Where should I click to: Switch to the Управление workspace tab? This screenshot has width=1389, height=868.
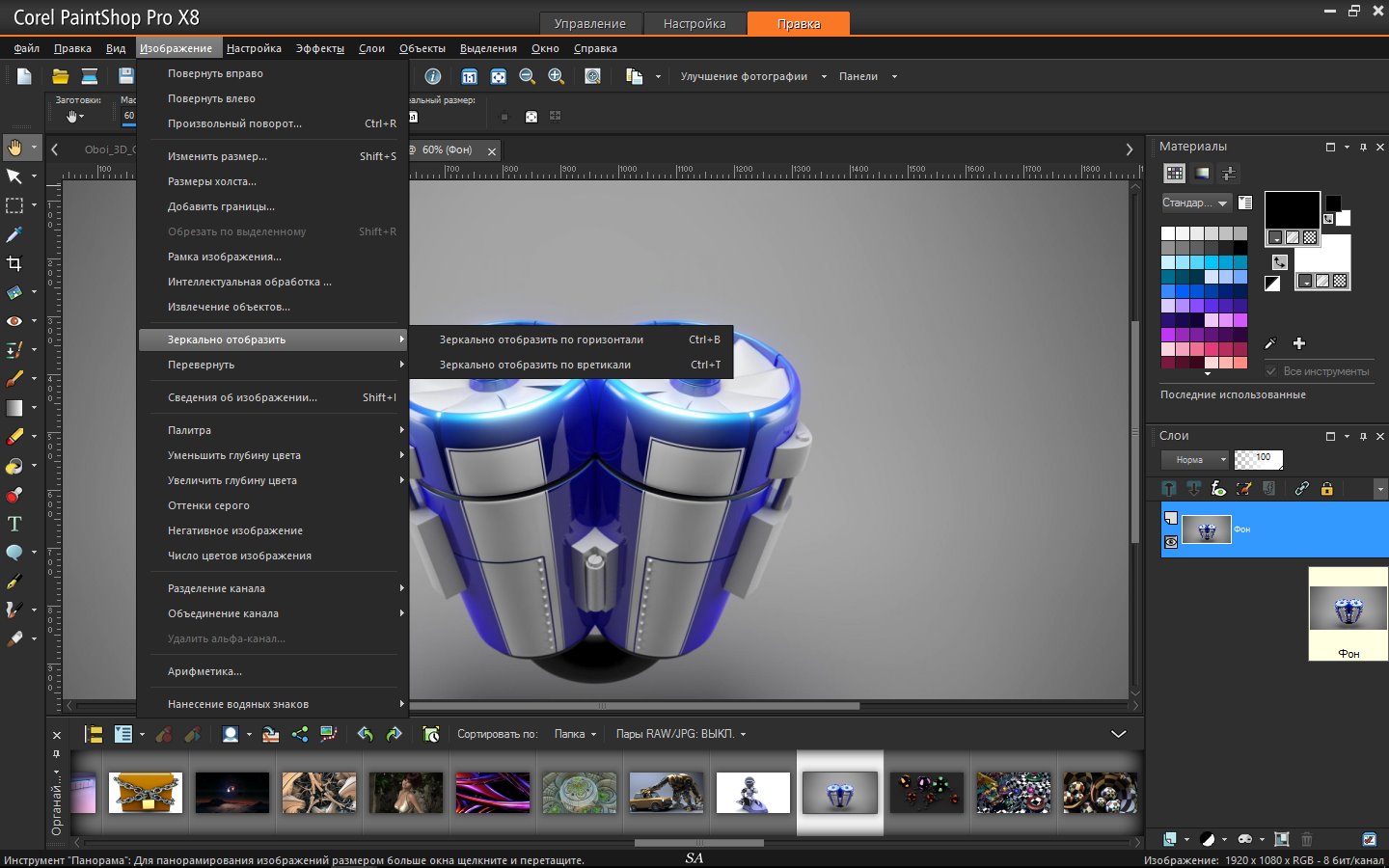589,23
